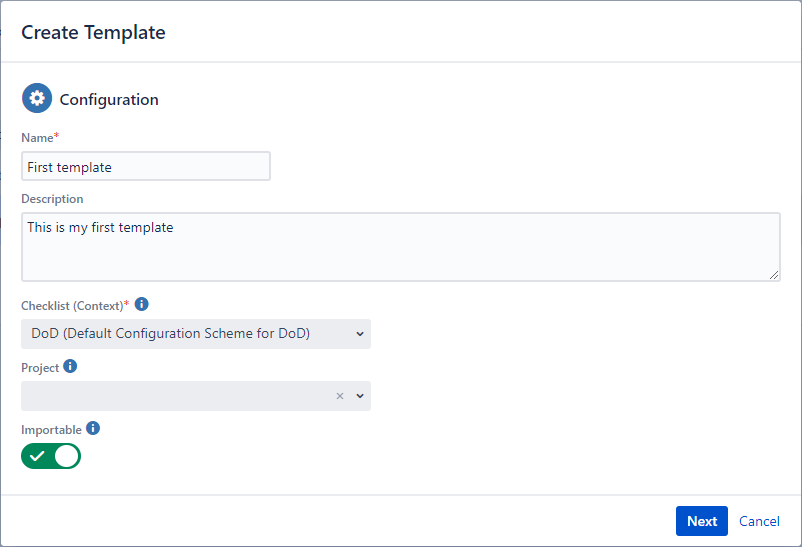The width and height of the screenshot is (803, 547).
Task: Focus the Name field containing First template
Action: 146,167
